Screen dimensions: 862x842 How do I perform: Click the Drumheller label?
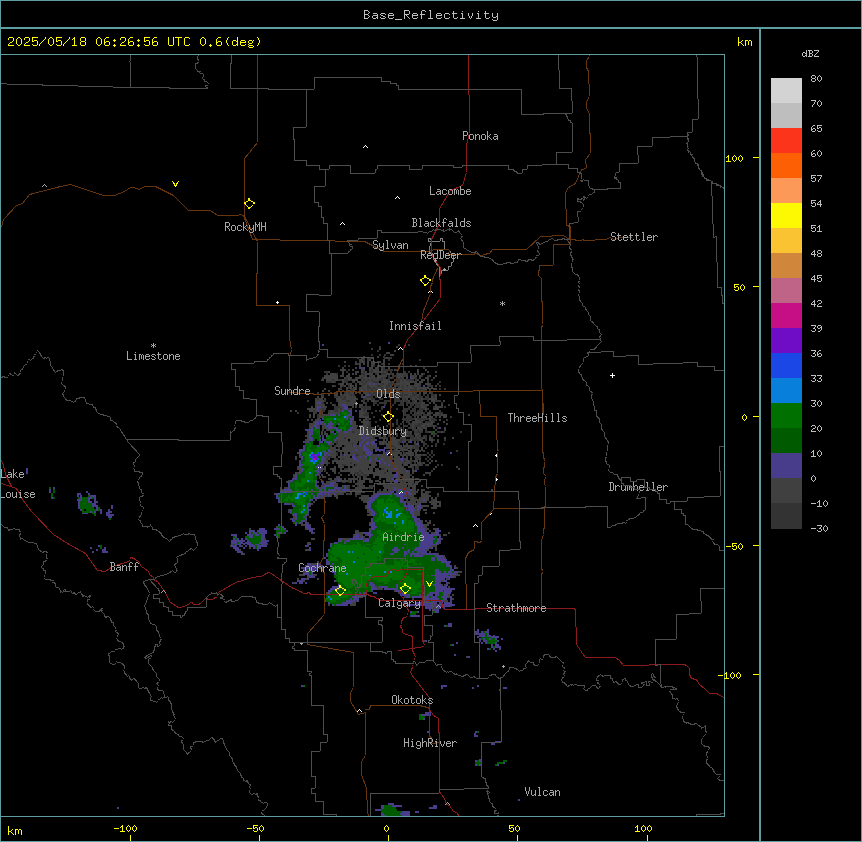point(638,487)
